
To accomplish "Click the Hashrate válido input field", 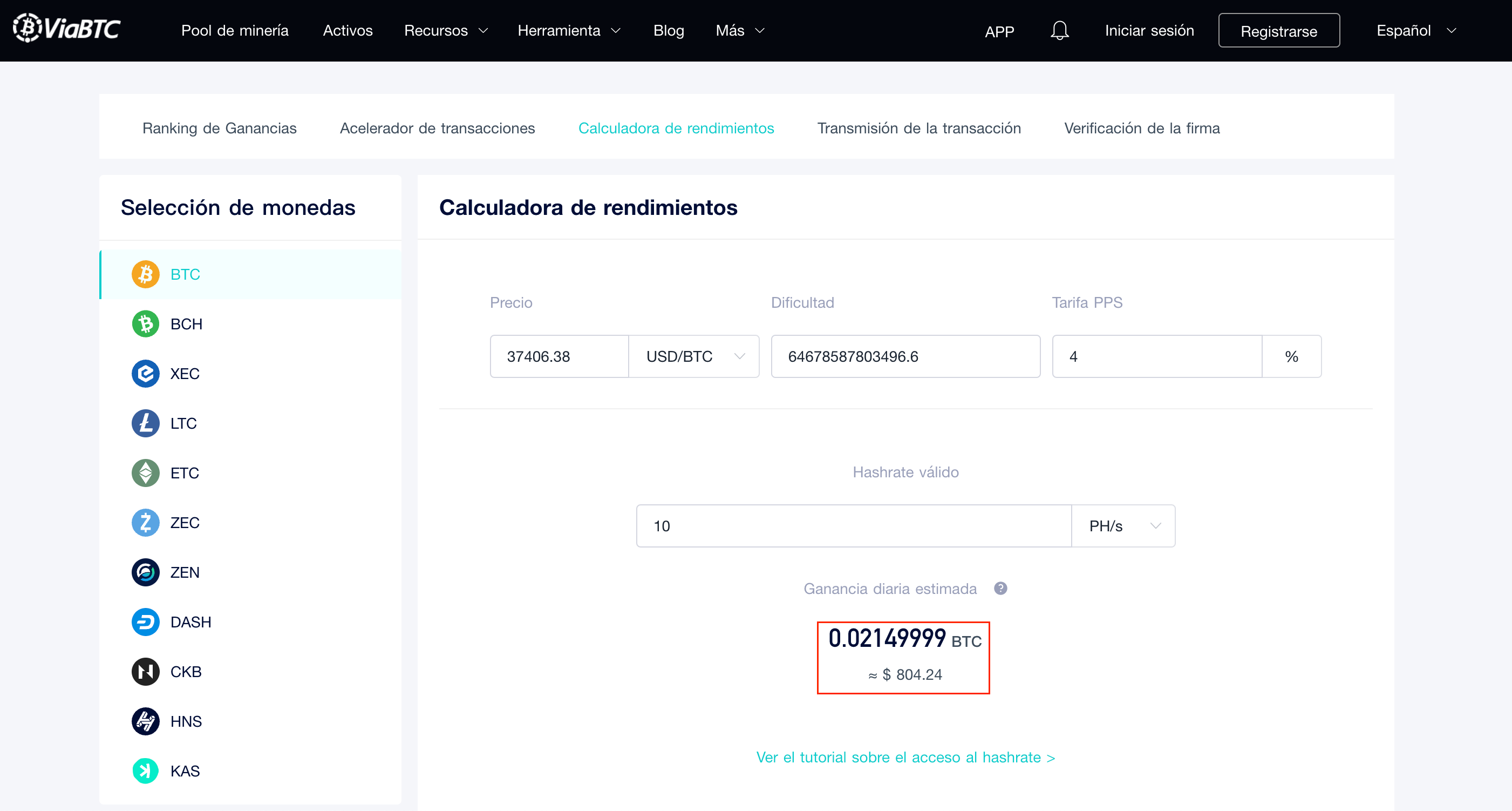I will [854, 525].
